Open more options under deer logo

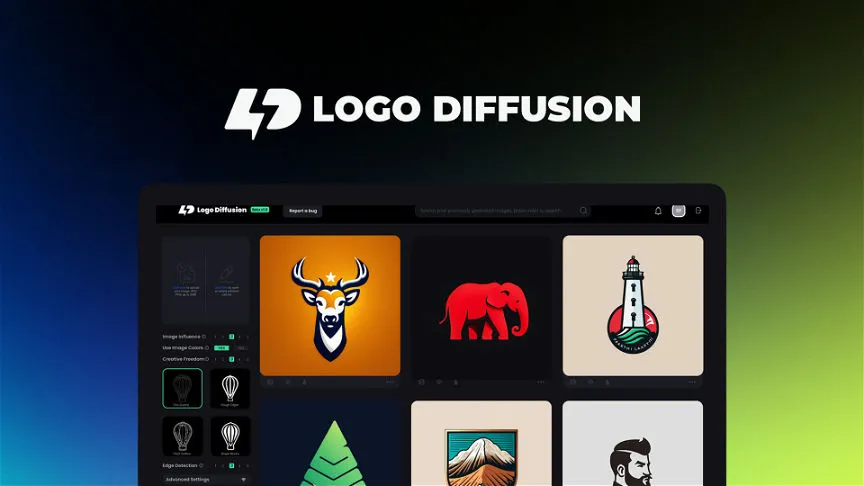(390, 382)
